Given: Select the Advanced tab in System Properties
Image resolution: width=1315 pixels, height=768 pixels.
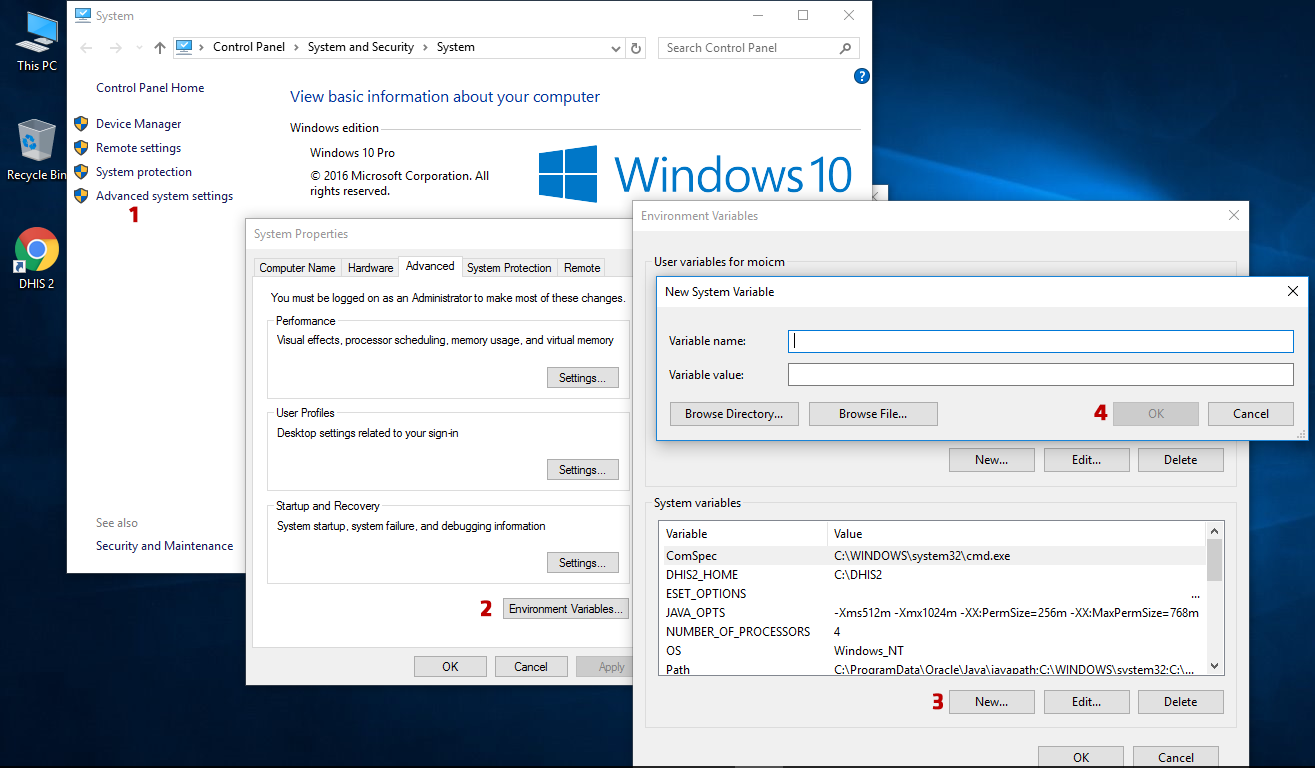Looking at the screenshot, I should coord(431,266).
